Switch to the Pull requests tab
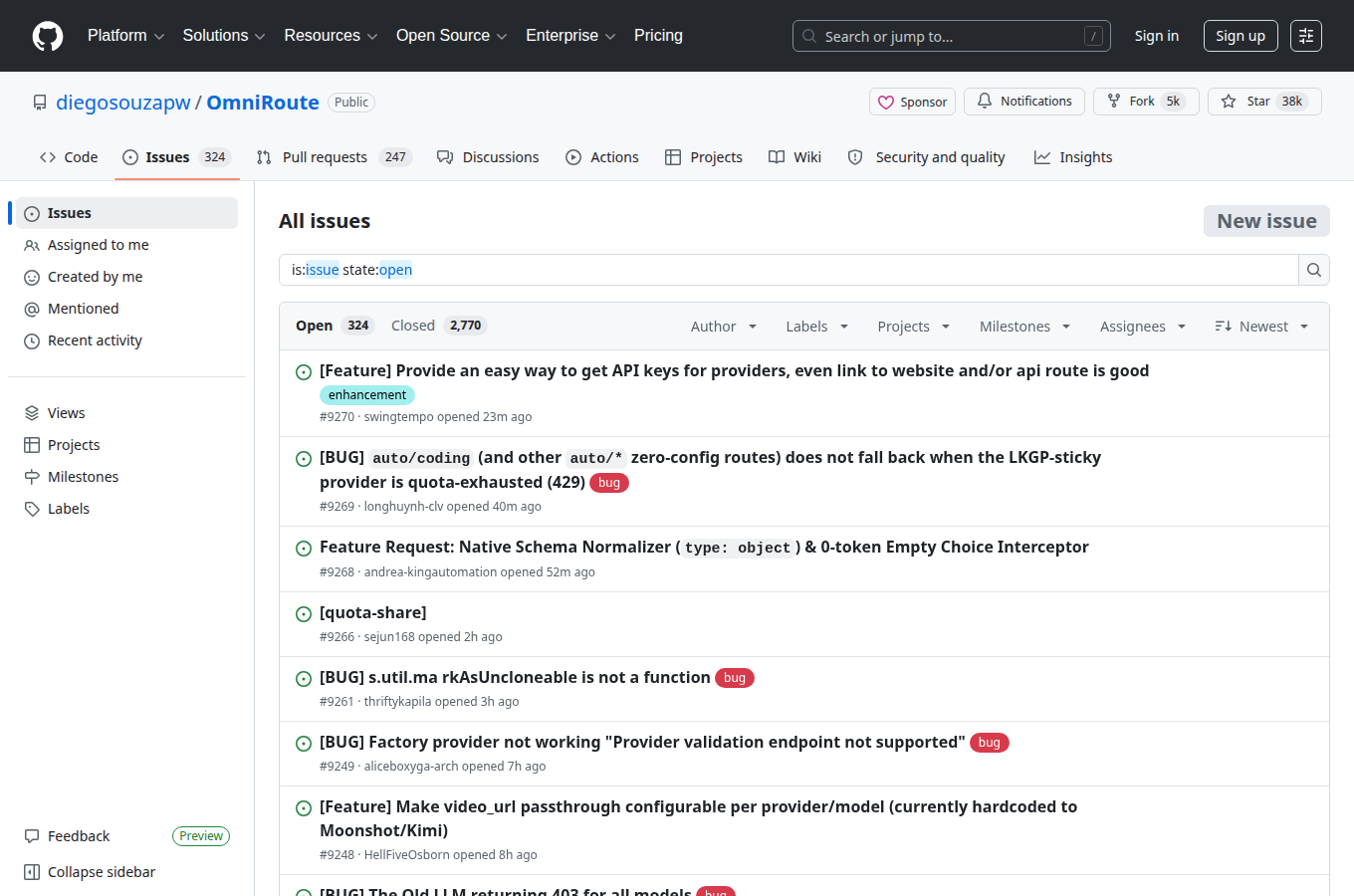Image resolution: width=1354 pixels, height=896 pixels. click(x=334, y=157)
